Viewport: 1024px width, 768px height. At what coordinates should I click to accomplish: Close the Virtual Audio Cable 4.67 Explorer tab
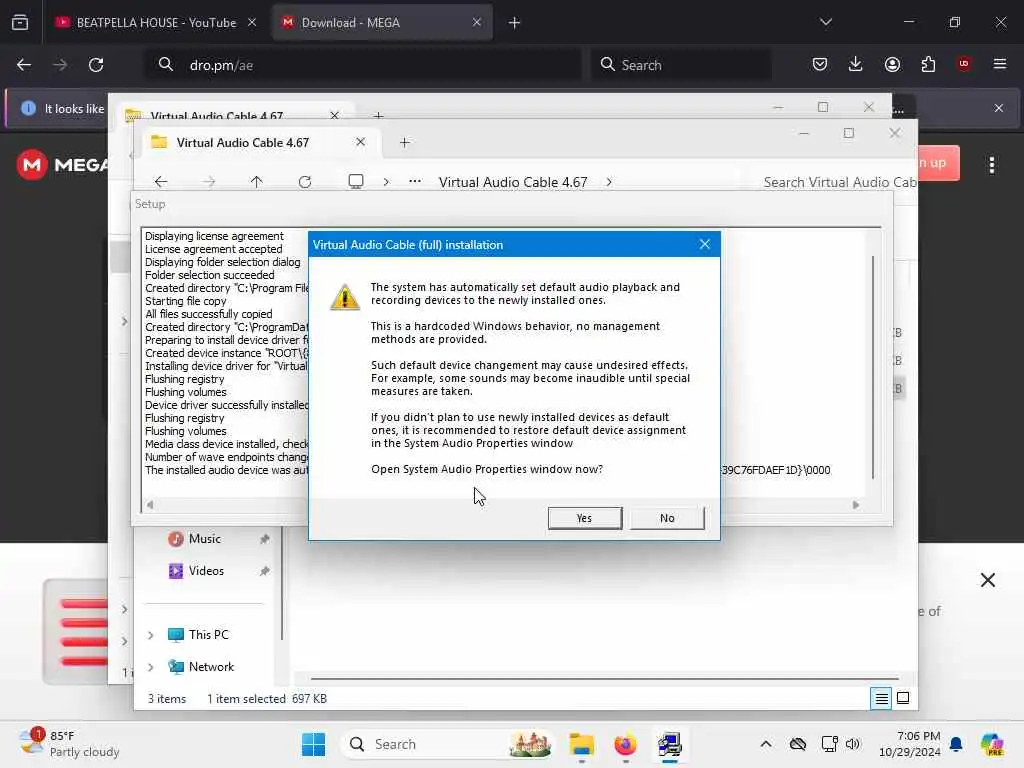click(360, 142)
